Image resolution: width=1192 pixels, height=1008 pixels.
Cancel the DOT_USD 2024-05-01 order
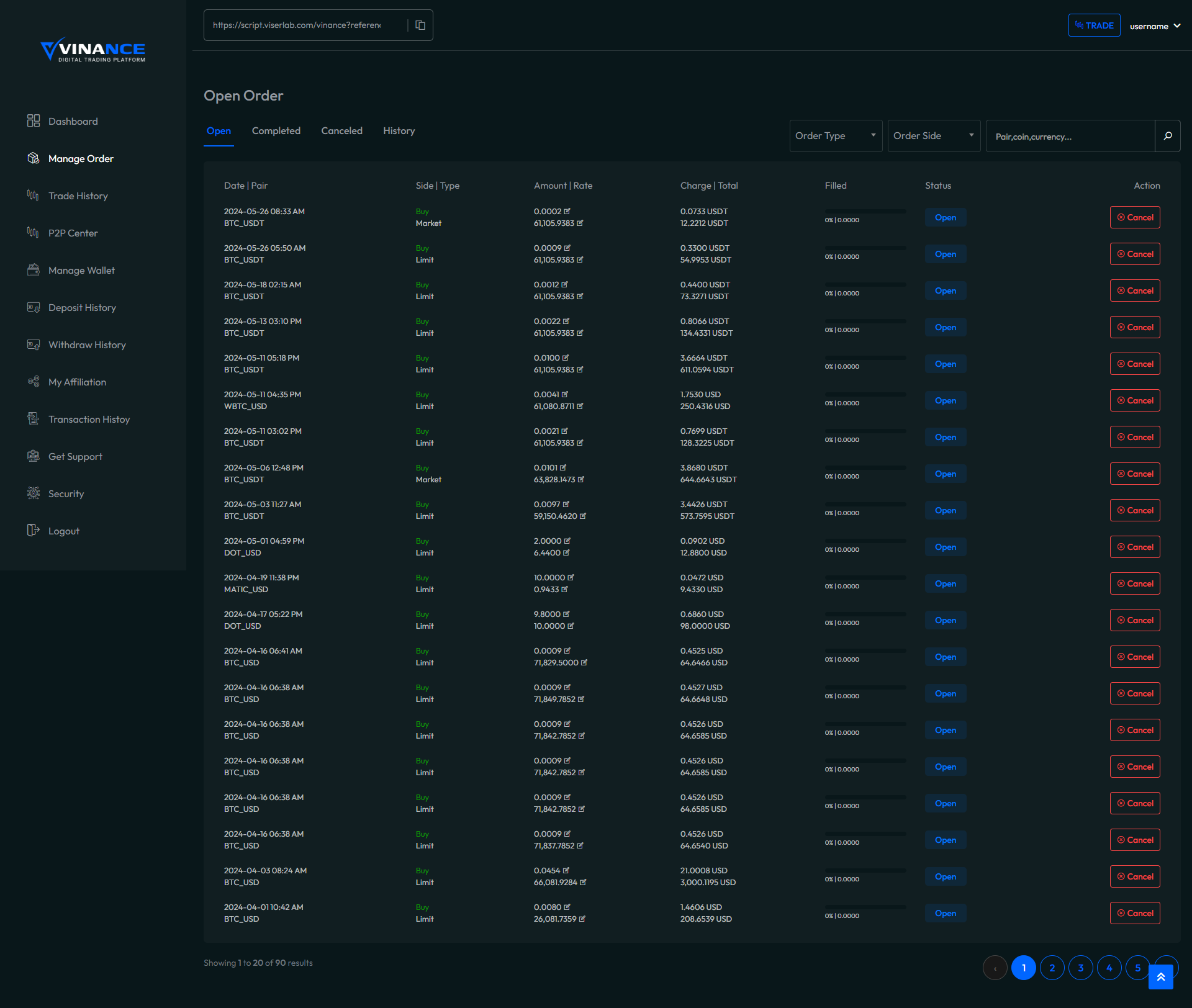click(1135, 547)
